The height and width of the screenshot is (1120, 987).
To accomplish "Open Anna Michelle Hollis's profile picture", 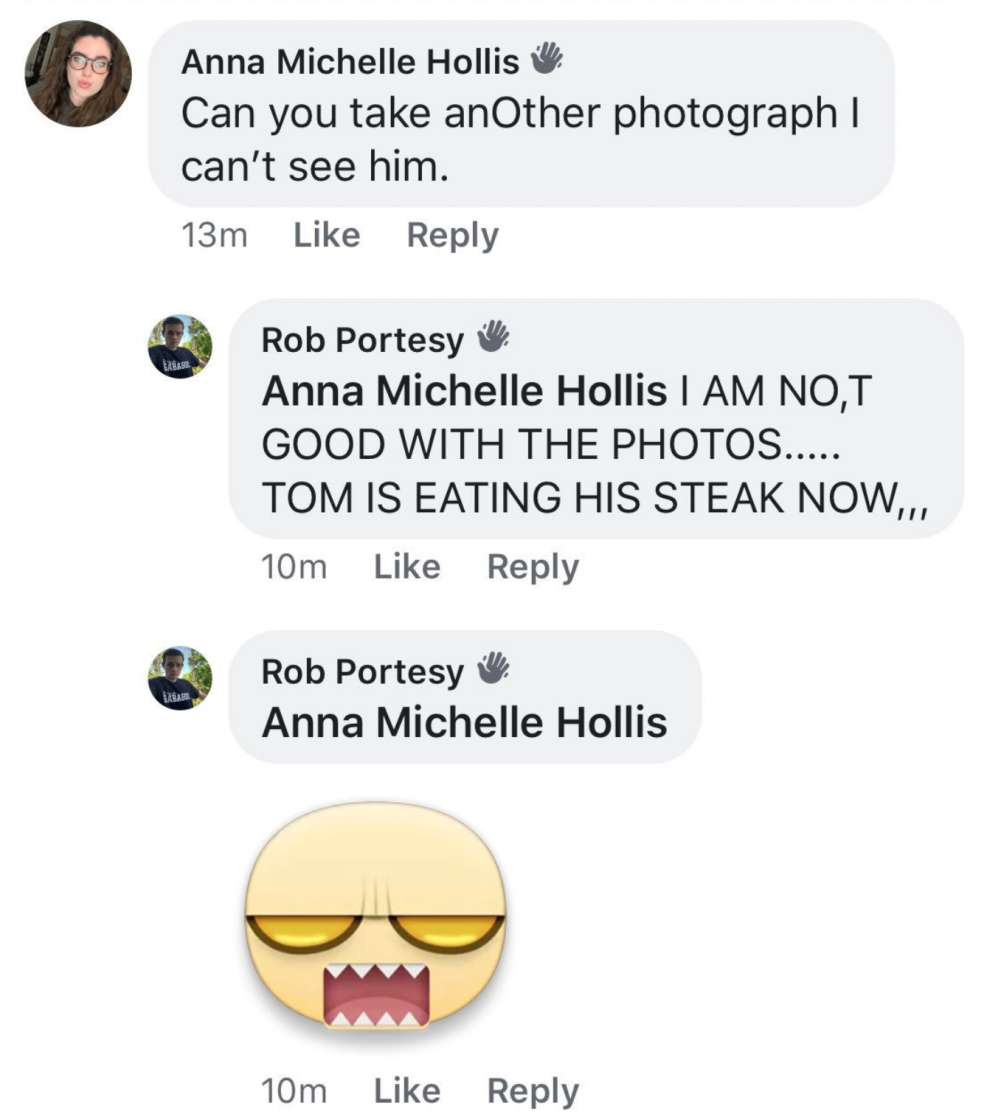I will coord(78,74).
